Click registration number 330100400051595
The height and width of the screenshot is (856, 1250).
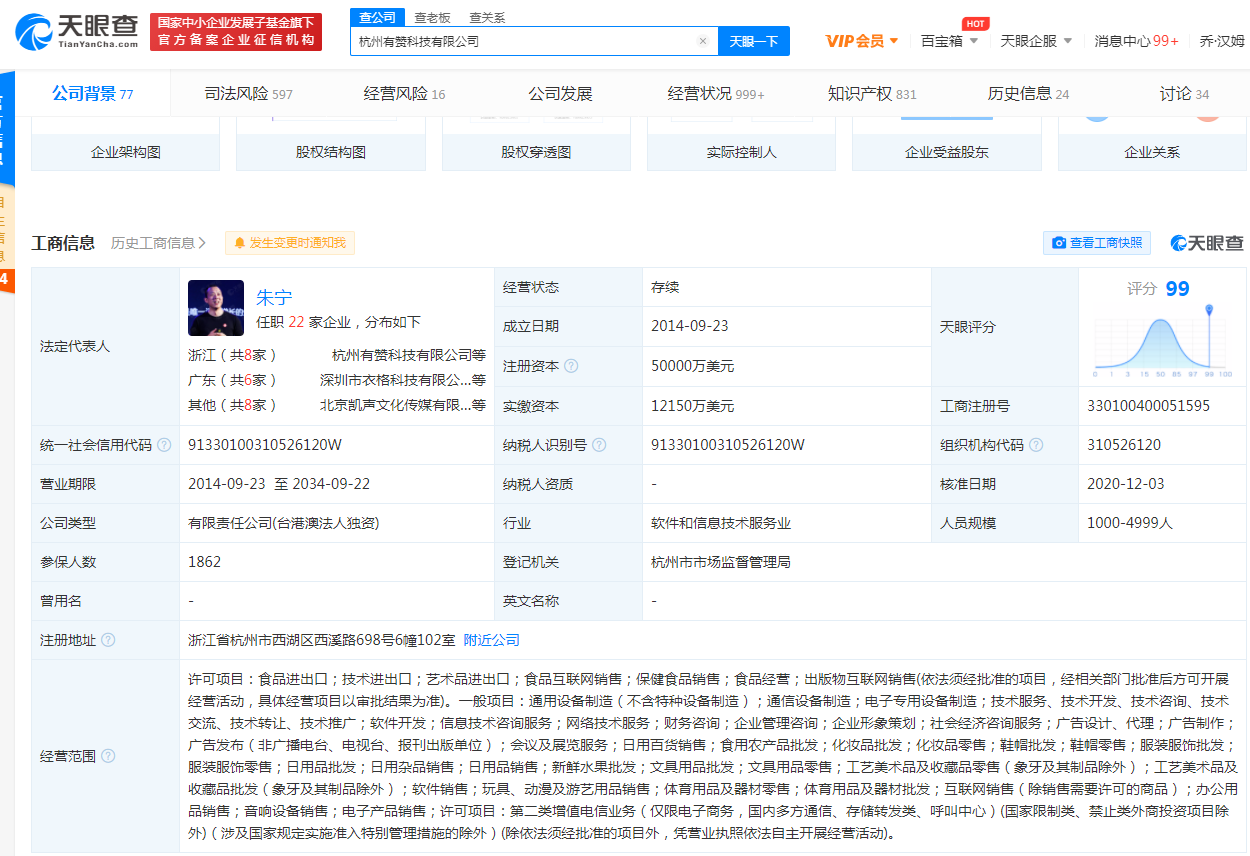[1148, 406]
